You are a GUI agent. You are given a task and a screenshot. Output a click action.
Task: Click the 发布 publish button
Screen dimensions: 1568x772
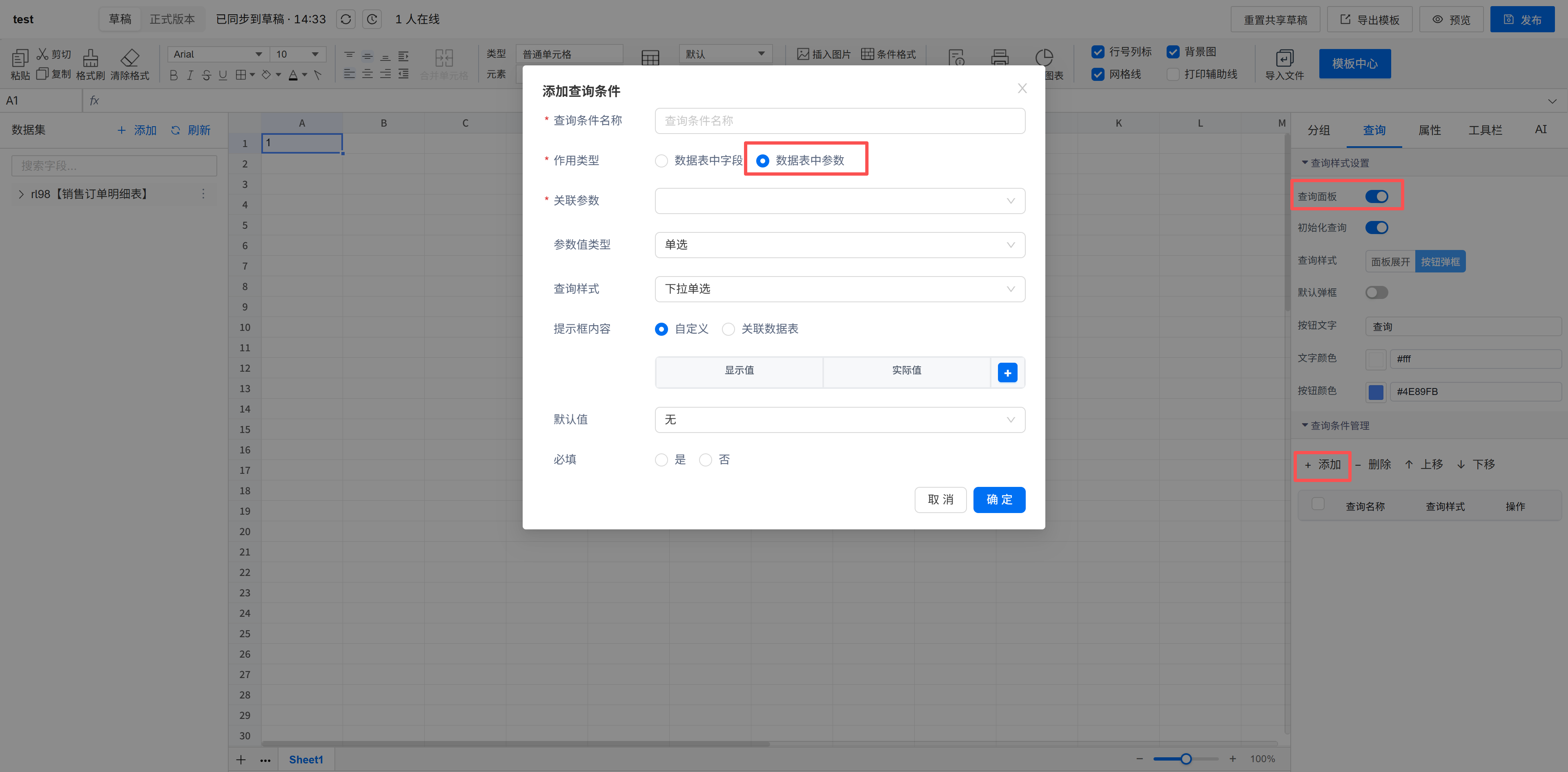tap(1522, 20)
